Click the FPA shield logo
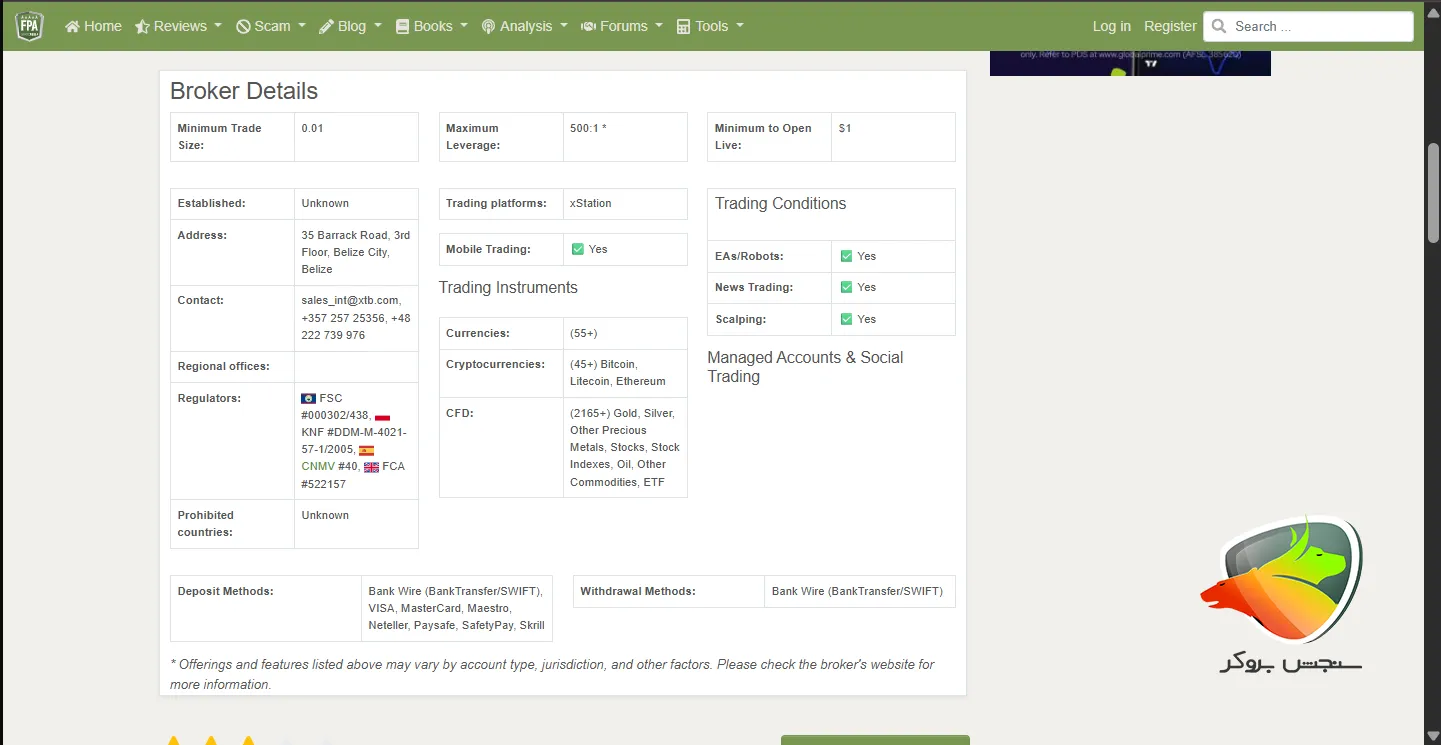This screenshot has height=745, width=1441. tap(29, 26)
